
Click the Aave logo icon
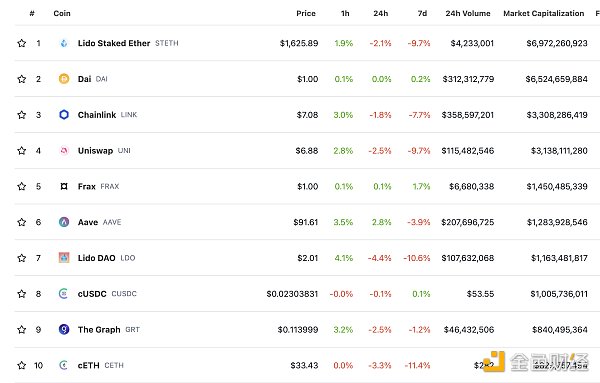64,222
